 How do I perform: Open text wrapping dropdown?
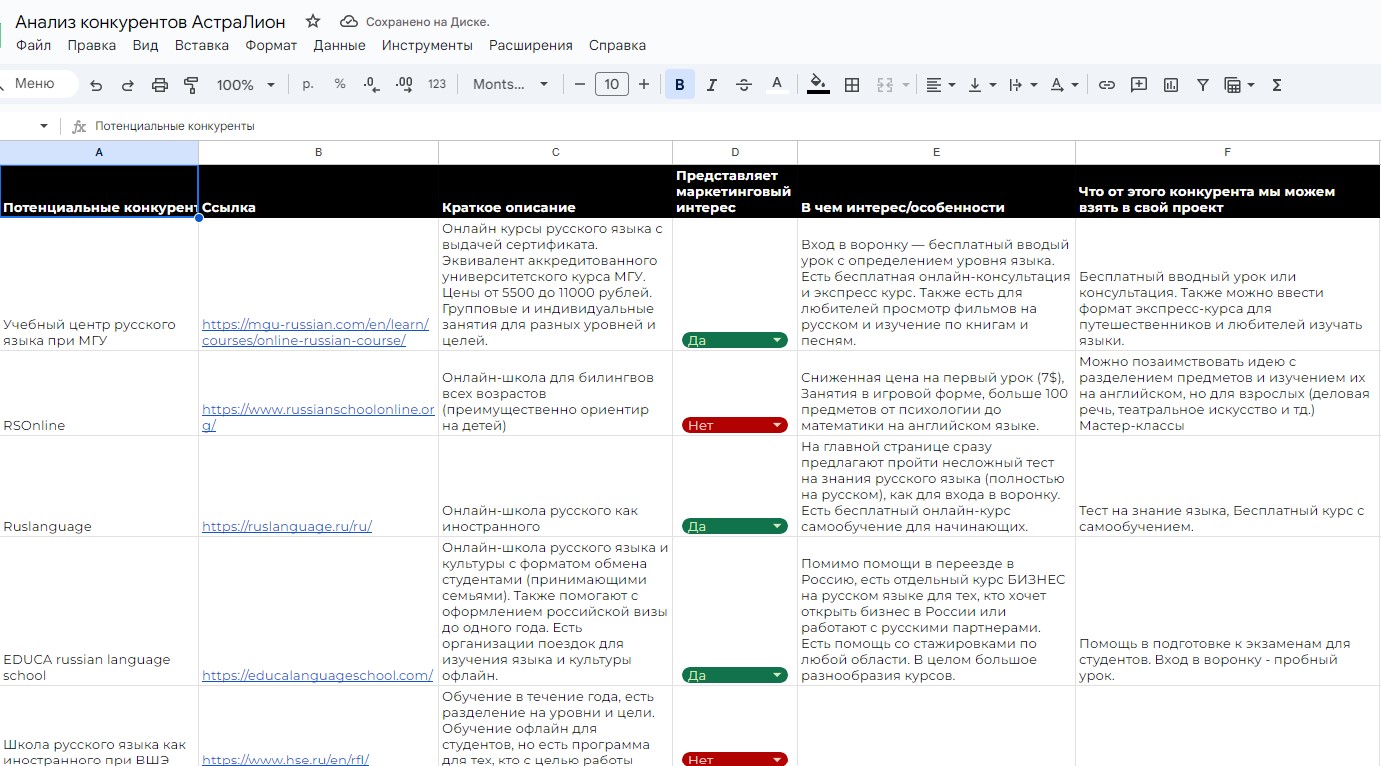[1023, 85]
